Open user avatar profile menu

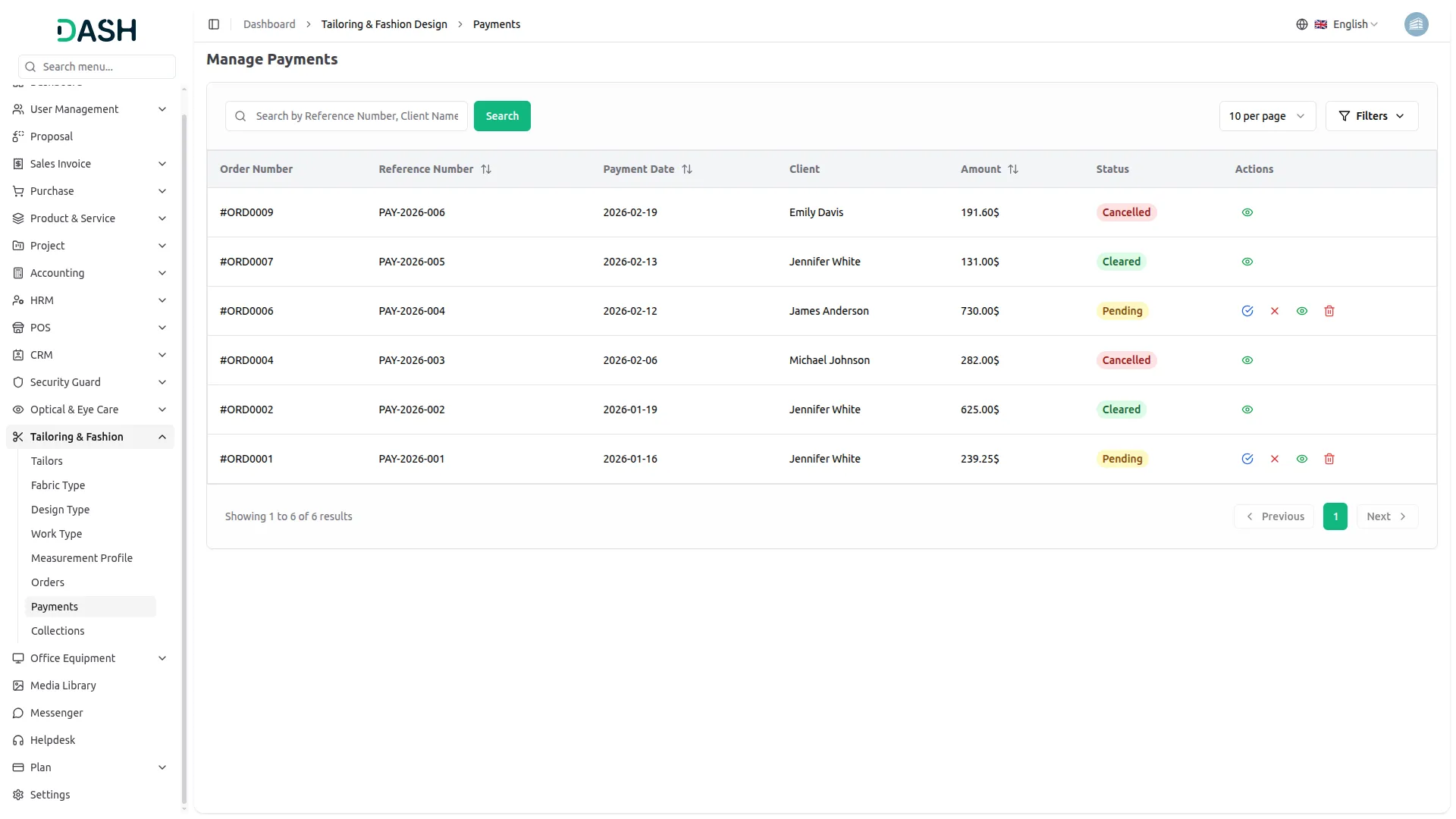pos(1416,24)
